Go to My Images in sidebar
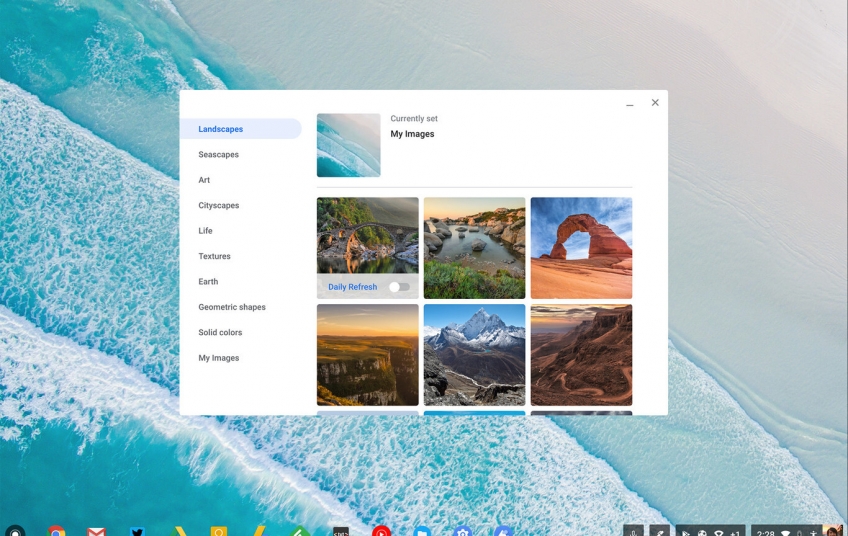 218,358
